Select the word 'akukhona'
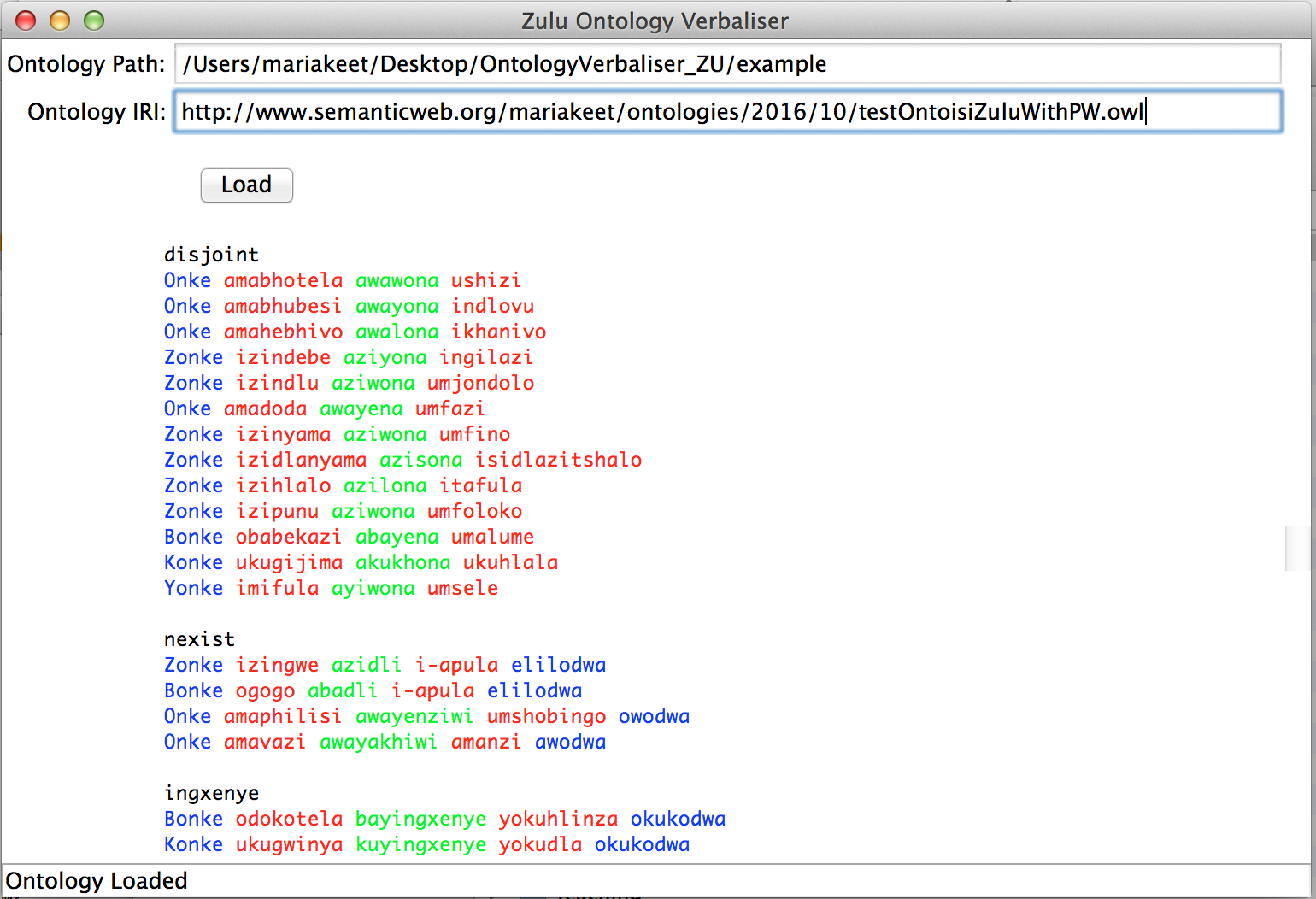Viewport: 1316px width, 899px height. pyautogui.click(x=402, y=562)
